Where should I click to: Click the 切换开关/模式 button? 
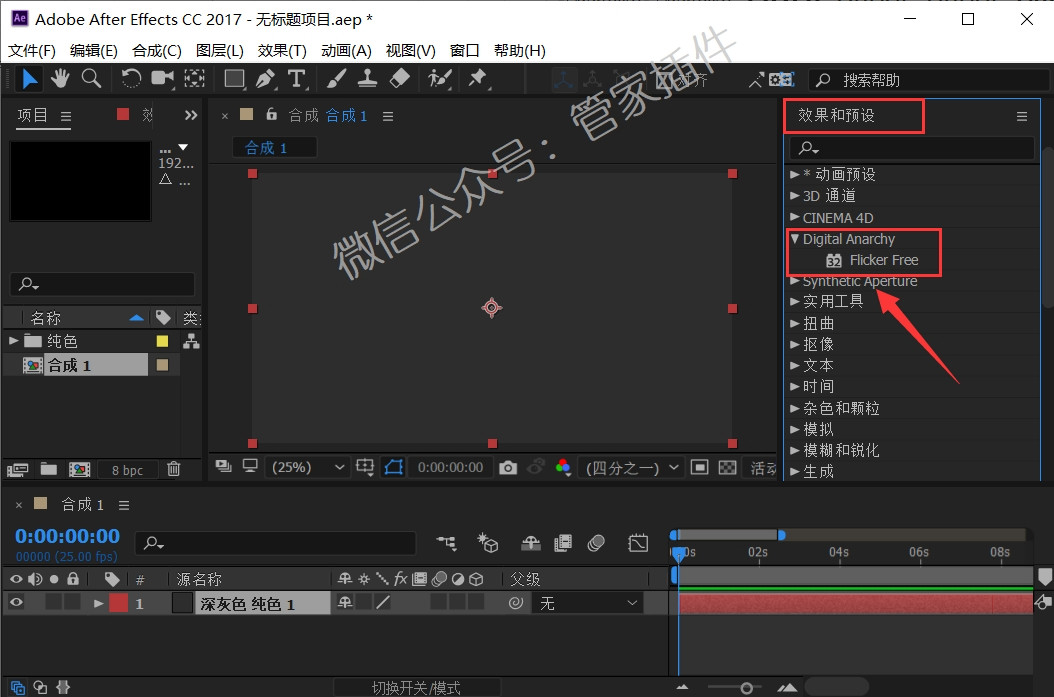417,688
